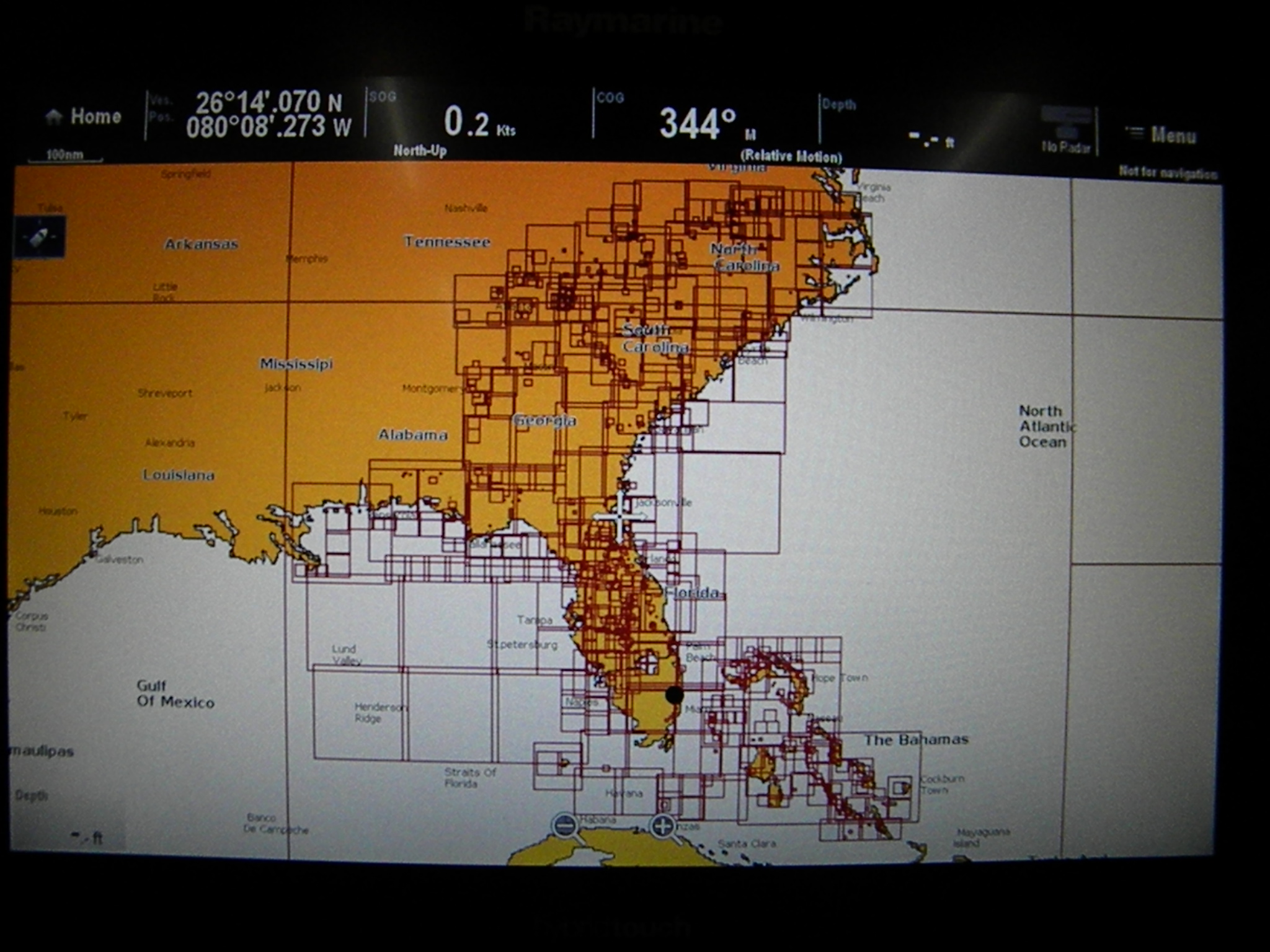Tap the No Radar status indicator
Image resolution: width=1270 pixels, height=952 pixels.
point(1067,131)
